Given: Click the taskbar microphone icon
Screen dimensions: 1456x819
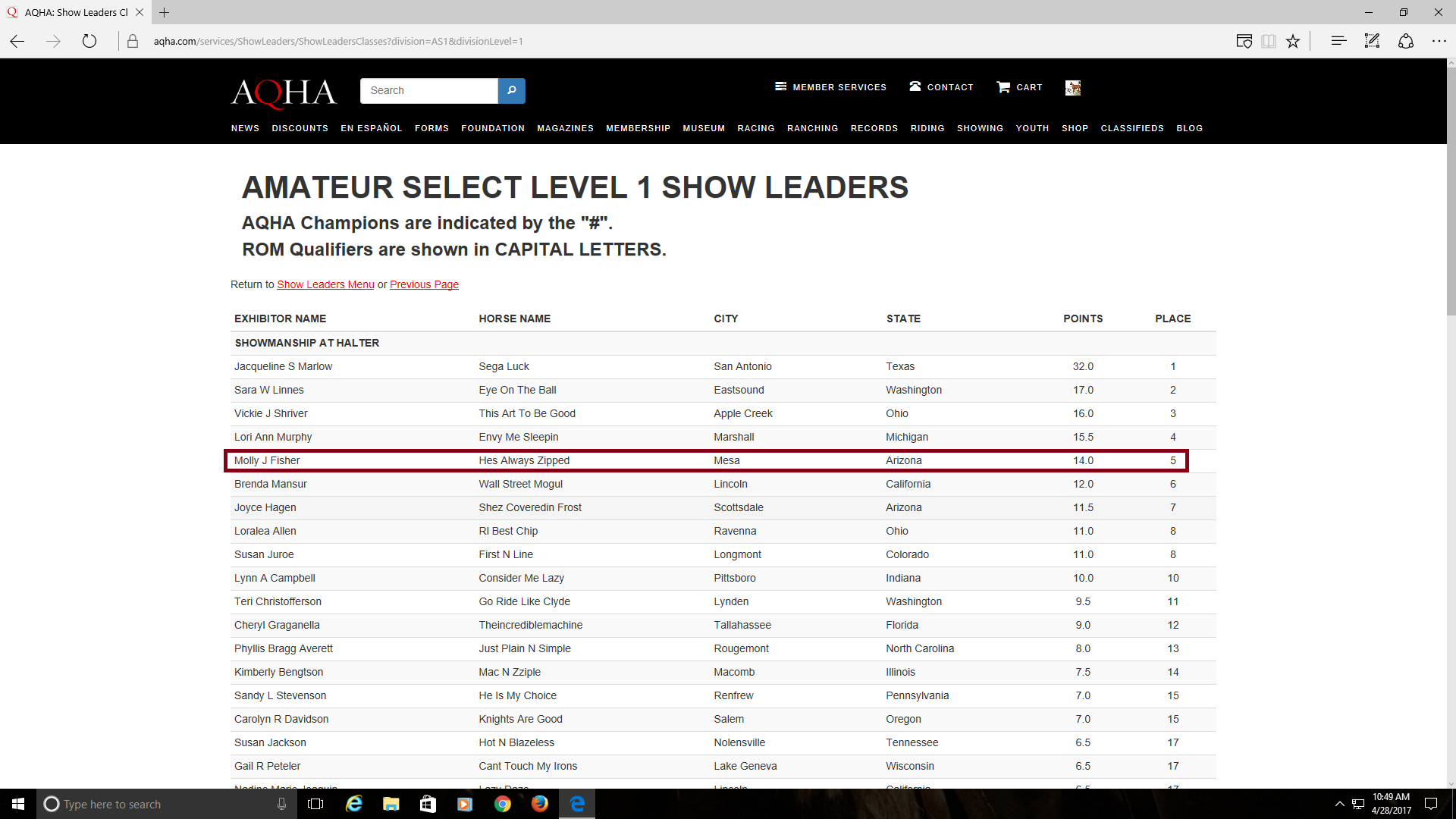Looking at the screenshot, I should click(x=281, y=804).
